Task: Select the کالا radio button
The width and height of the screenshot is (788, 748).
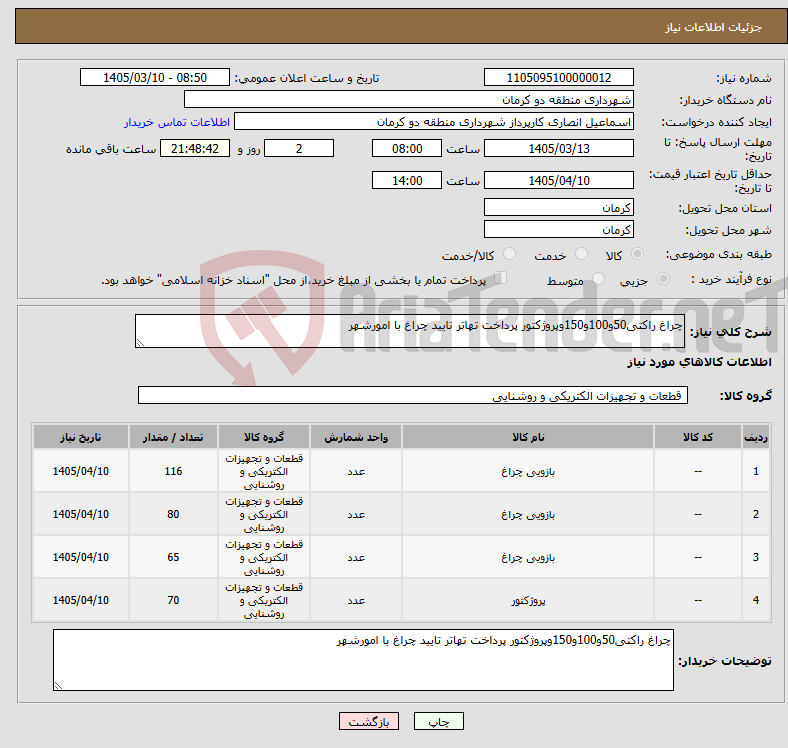Action: pos(637,254)
